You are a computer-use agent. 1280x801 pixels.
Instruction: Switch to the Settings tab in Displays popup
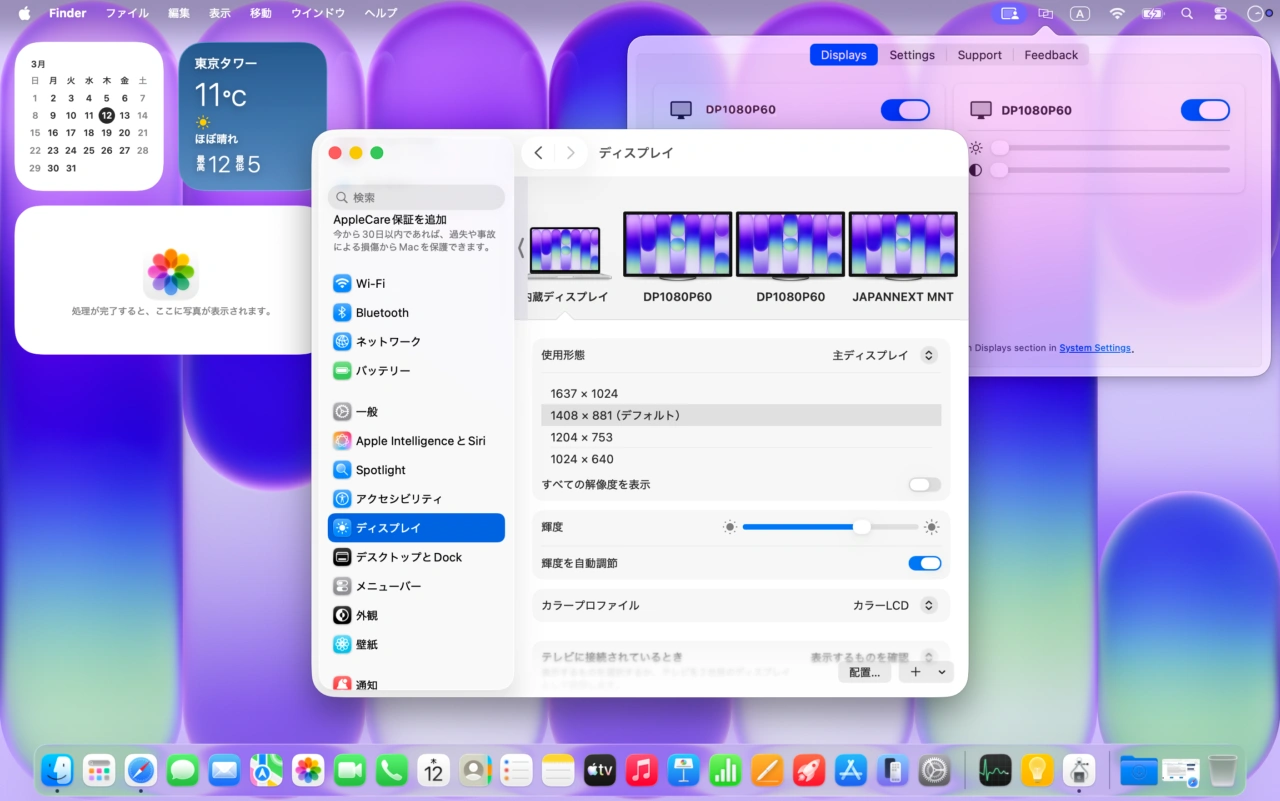click(911, 55)
